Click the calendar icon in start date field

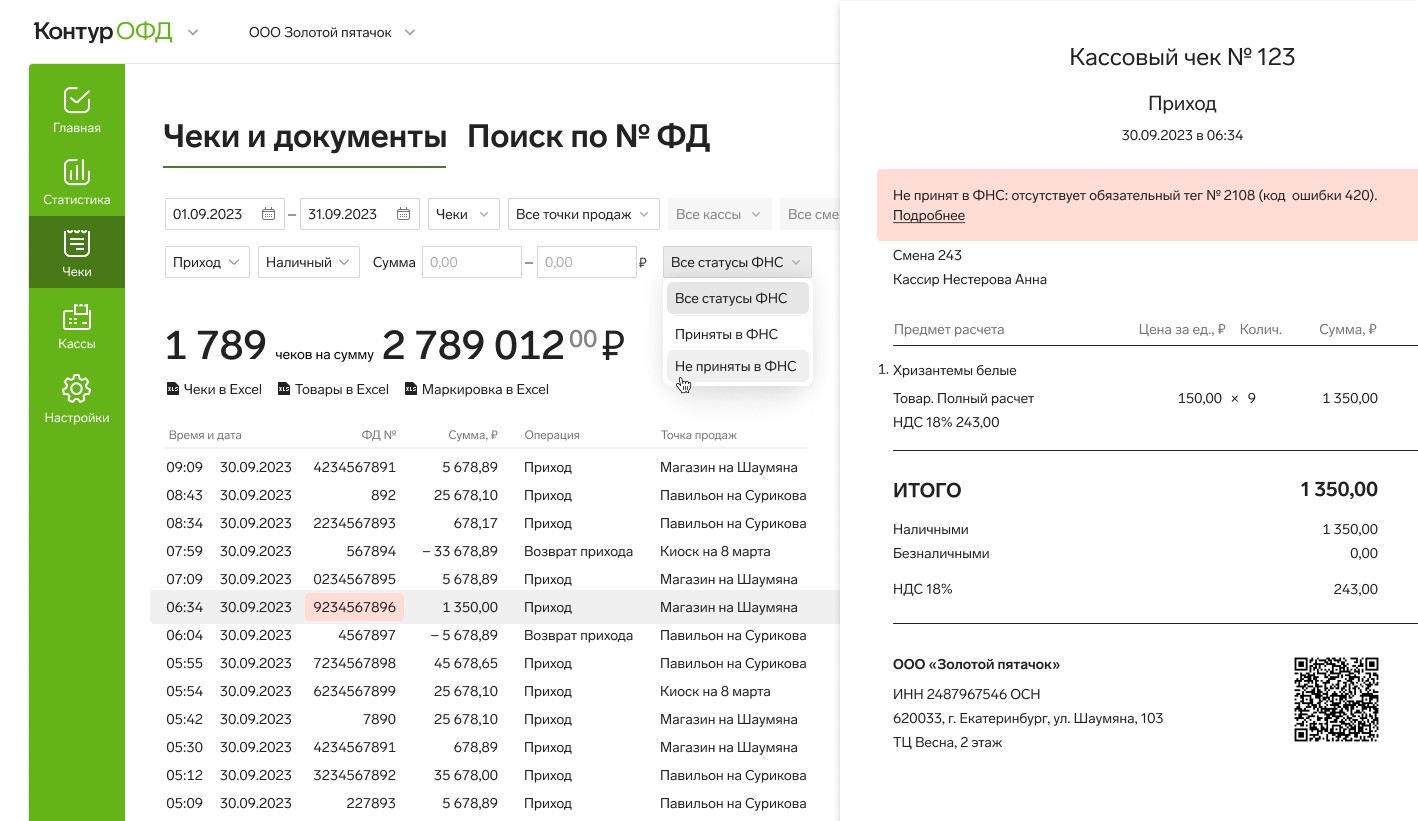pyautogui.click(x=268, y=214)
